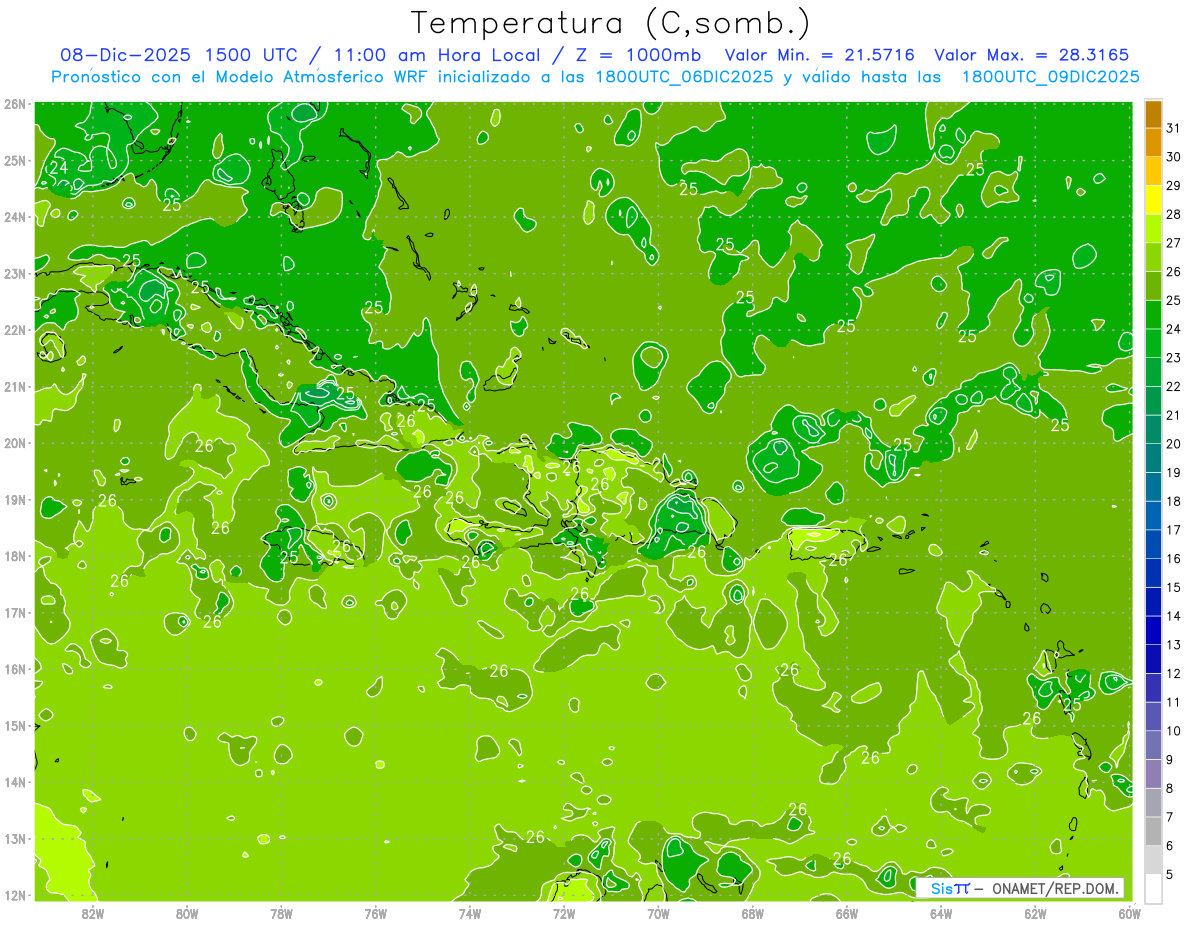Click the "60W" longitude axis label
Screen dimensions: 1200x927
1130,913
